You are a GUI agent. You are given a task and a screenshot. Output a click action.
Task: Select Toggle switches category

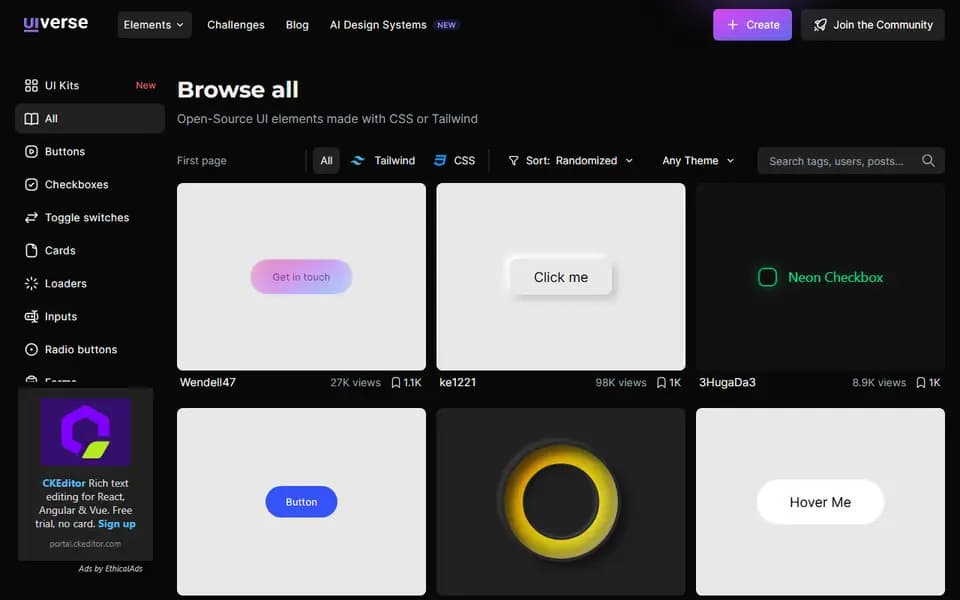click(x=90, y=218)
